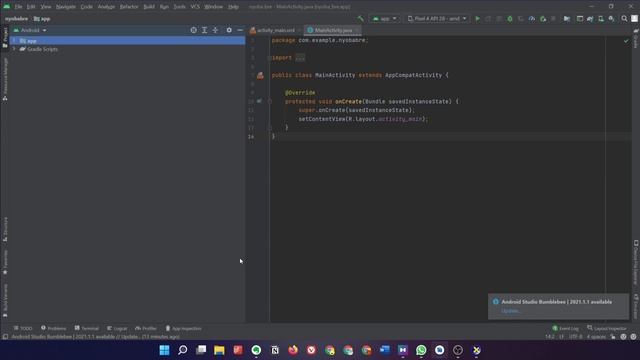The width and height of the screenshot is (640, 360).
Task: Open the Problems tool window
Action: 53,328
